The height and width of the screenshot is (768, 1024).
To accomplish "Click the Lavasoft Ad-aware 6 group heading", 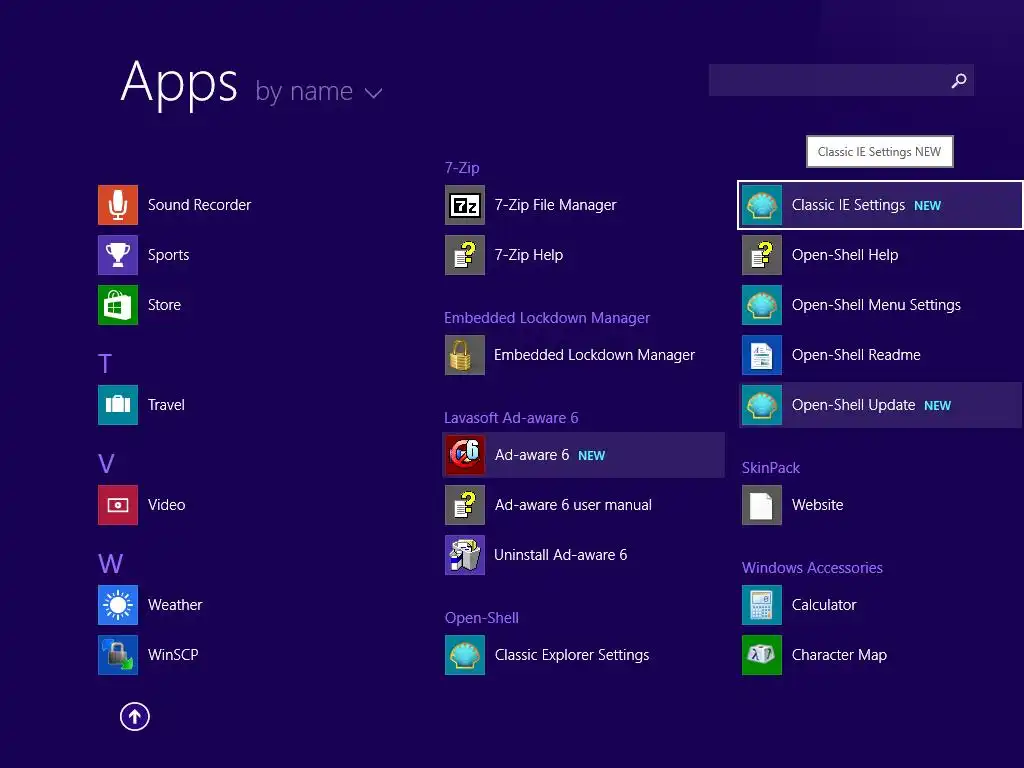I will [x=511, y=418].
